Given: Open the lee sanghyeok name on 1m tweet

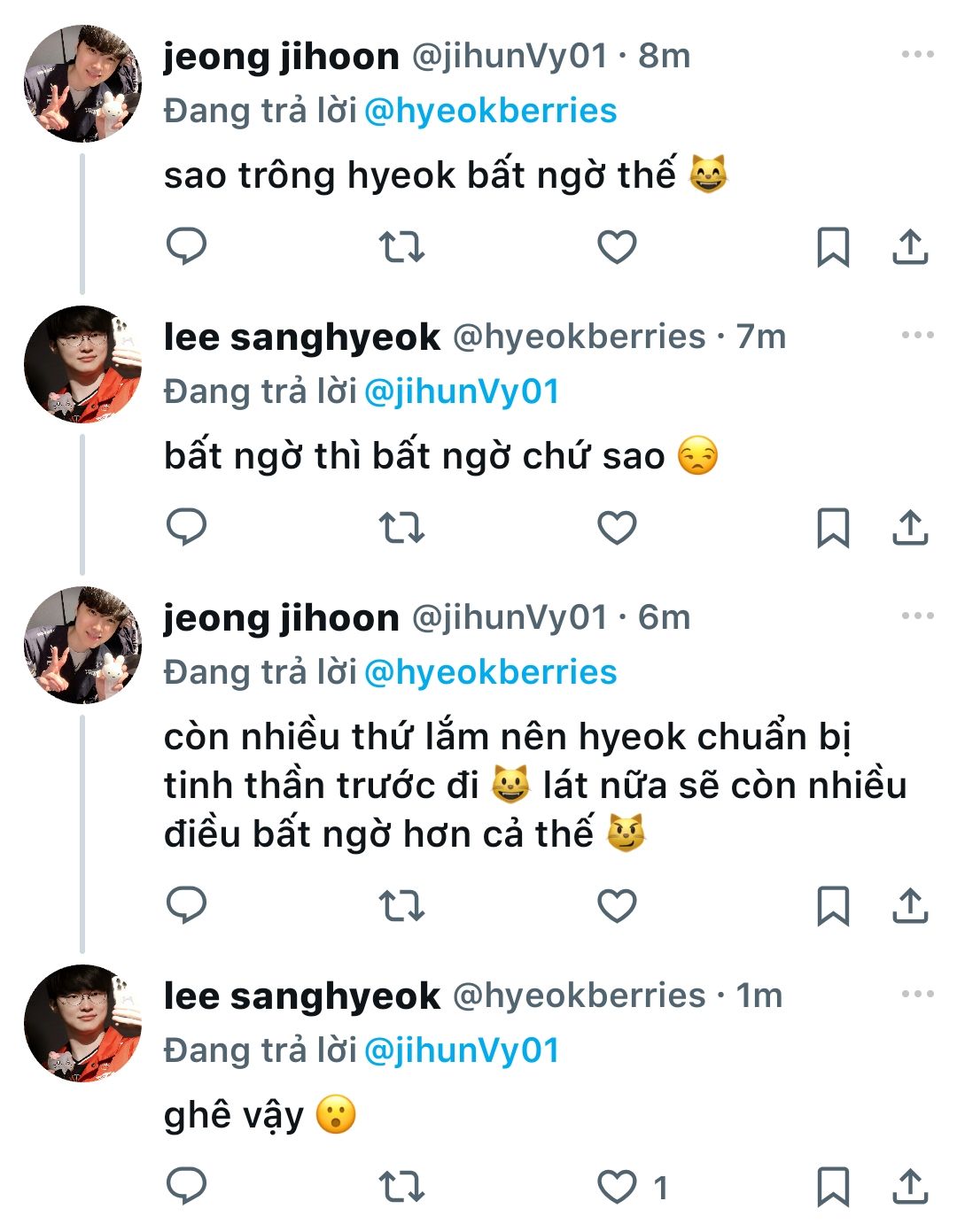Looking at the screenshot, I should pyautogui.click(x=301, y=996).
